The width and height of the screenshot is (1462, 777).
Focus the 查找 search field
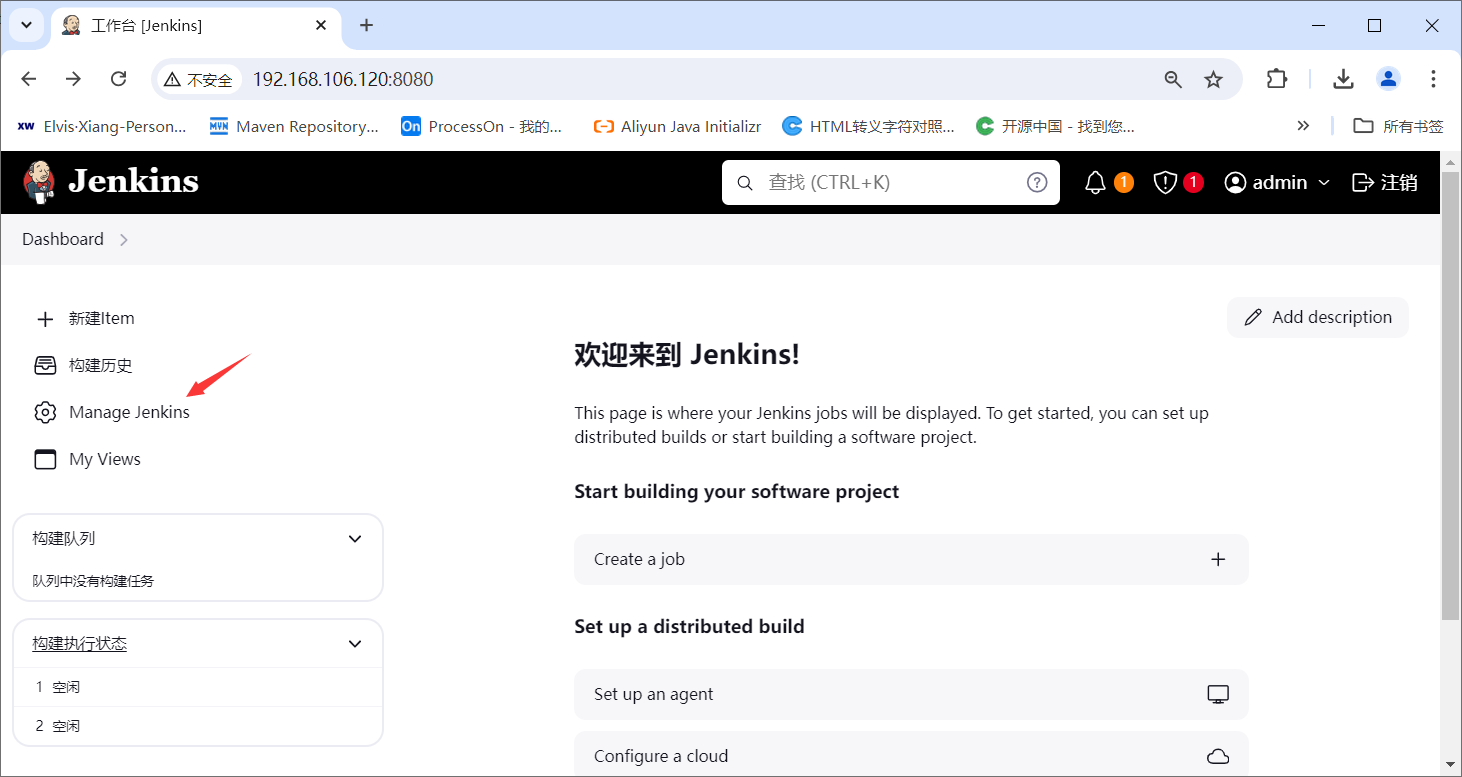point(891,182)
